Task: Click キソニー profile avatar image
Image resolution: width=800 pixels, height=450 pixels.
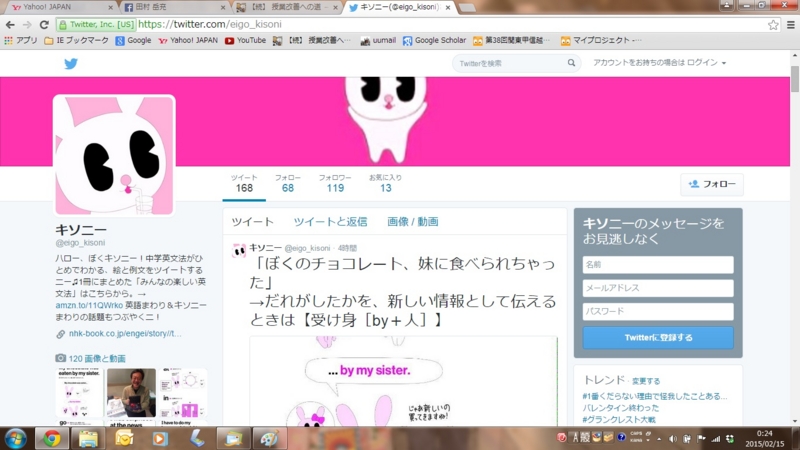Action: (114, 155)
